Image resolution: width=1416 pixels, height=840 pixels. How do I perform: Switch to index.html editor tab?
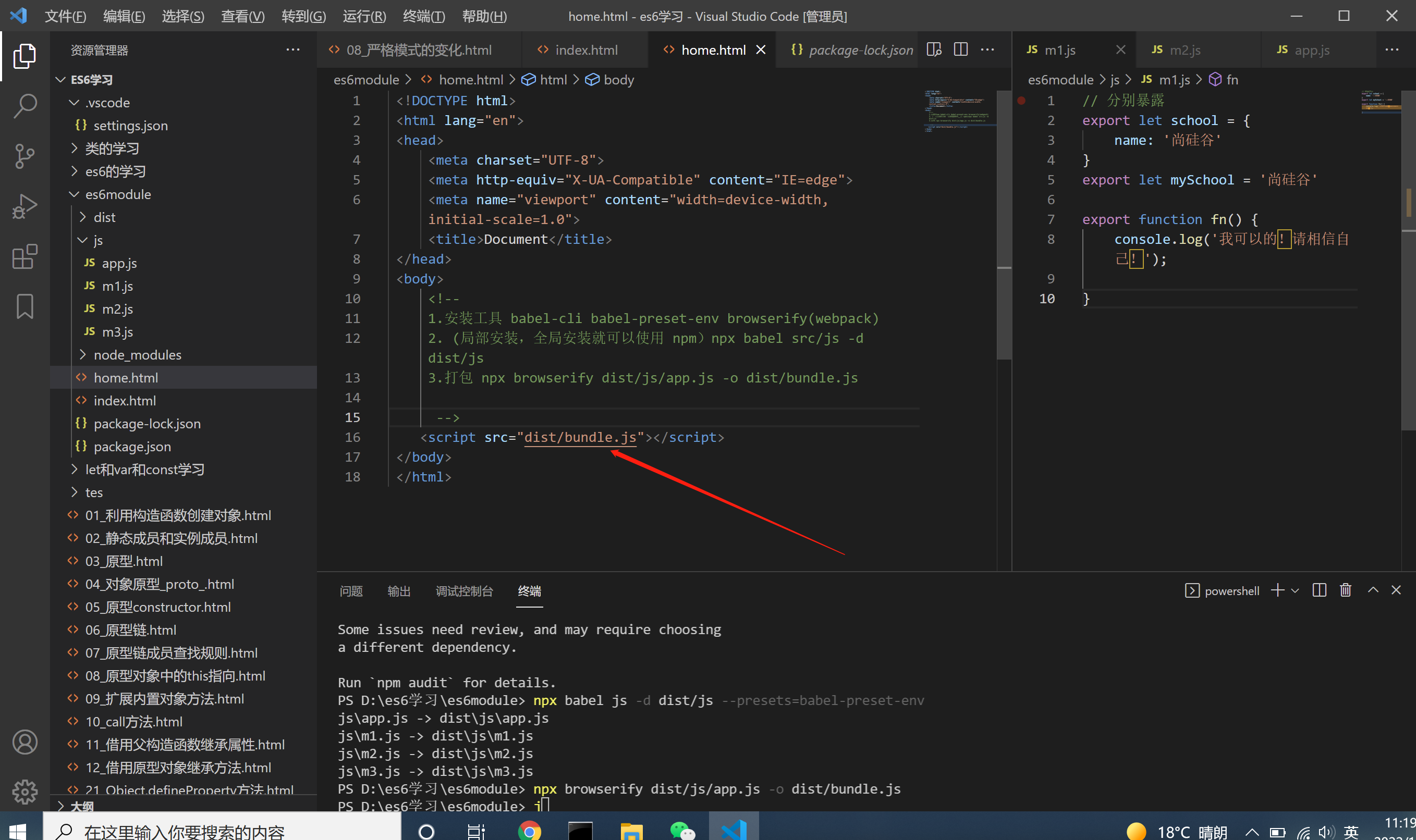point(585,50)
